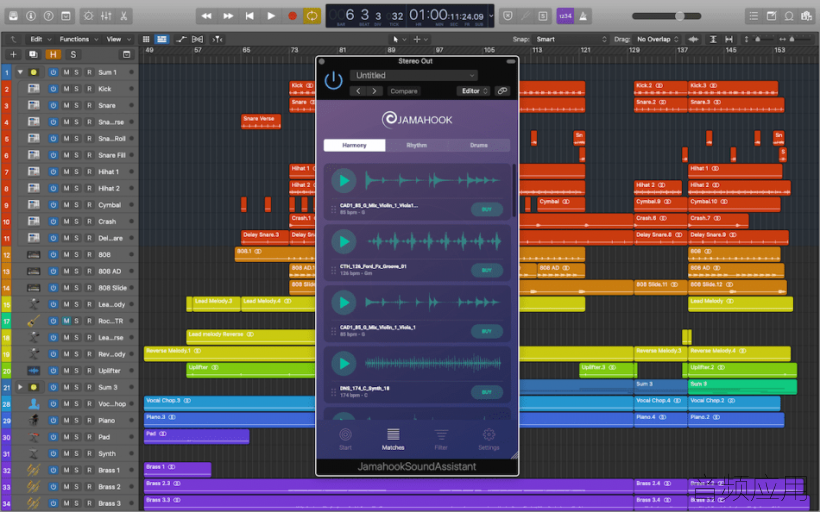Screen dimensions: 820x512
Task: Go to previous plugin preset arrow
Action: coord(358,91)
